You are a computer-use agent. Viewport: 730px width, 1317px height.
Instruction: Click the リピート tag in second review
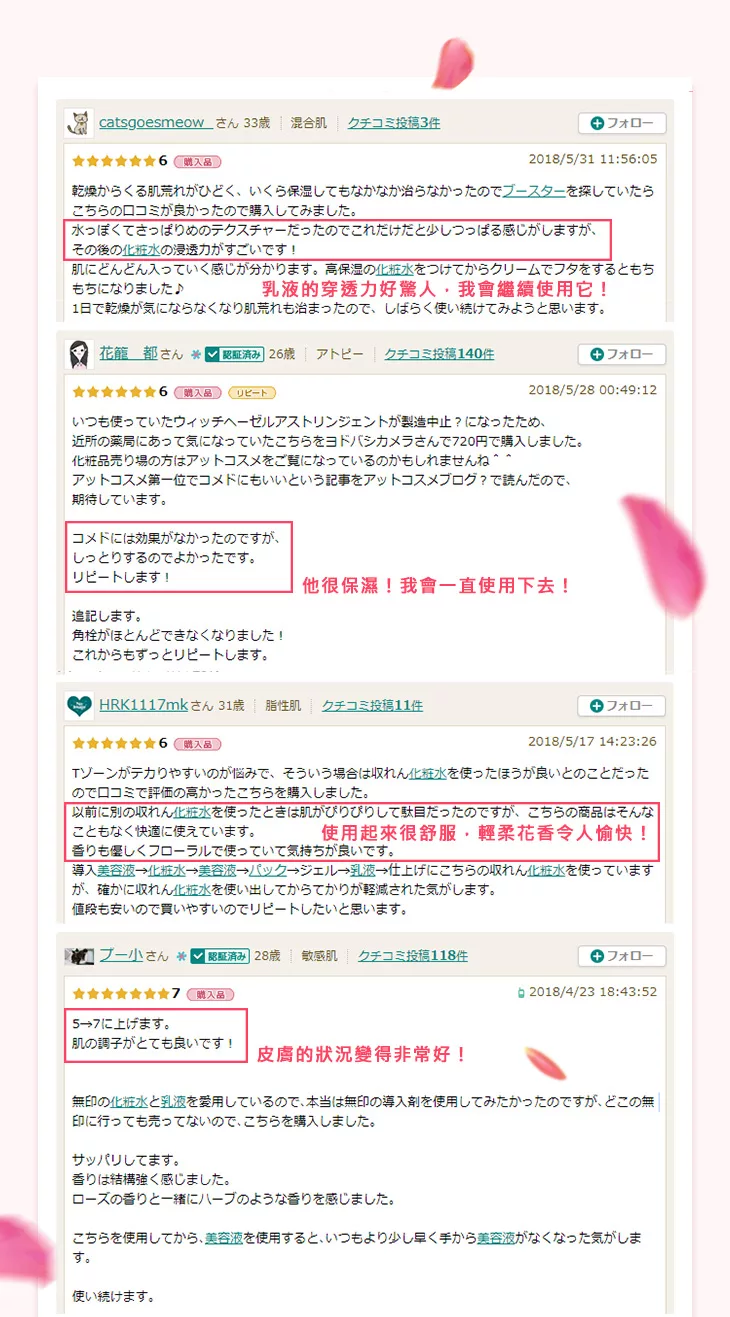click(x=252, y=392)
